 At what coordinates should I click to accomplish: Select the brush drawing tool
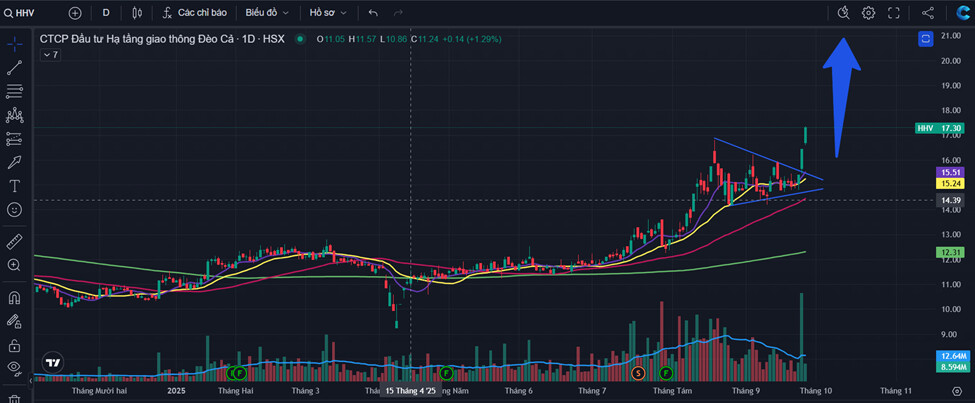[x=14, y=162]
